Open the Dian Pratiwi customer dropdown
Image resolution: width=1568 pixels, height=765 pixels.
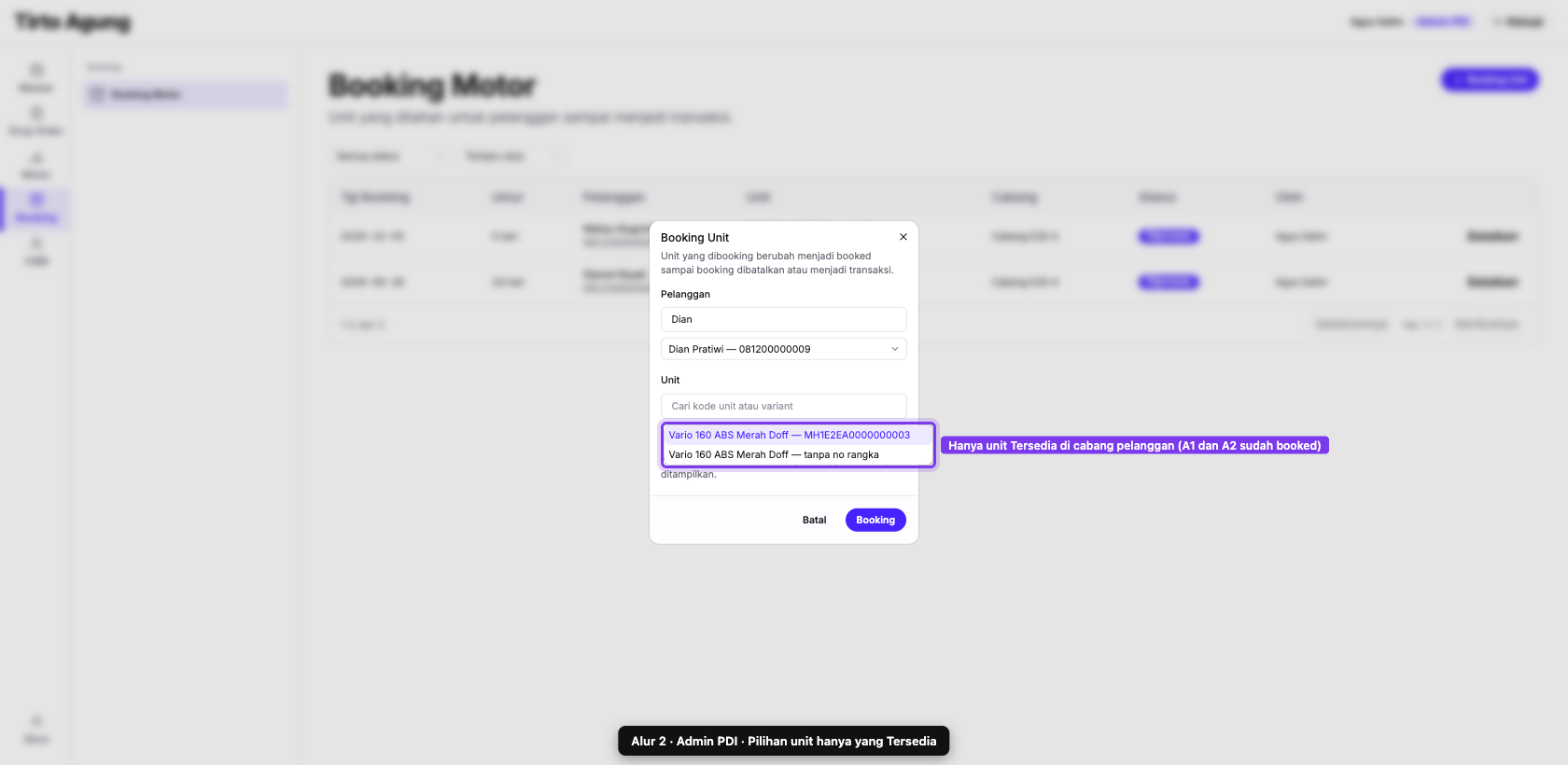coord(784,349)
